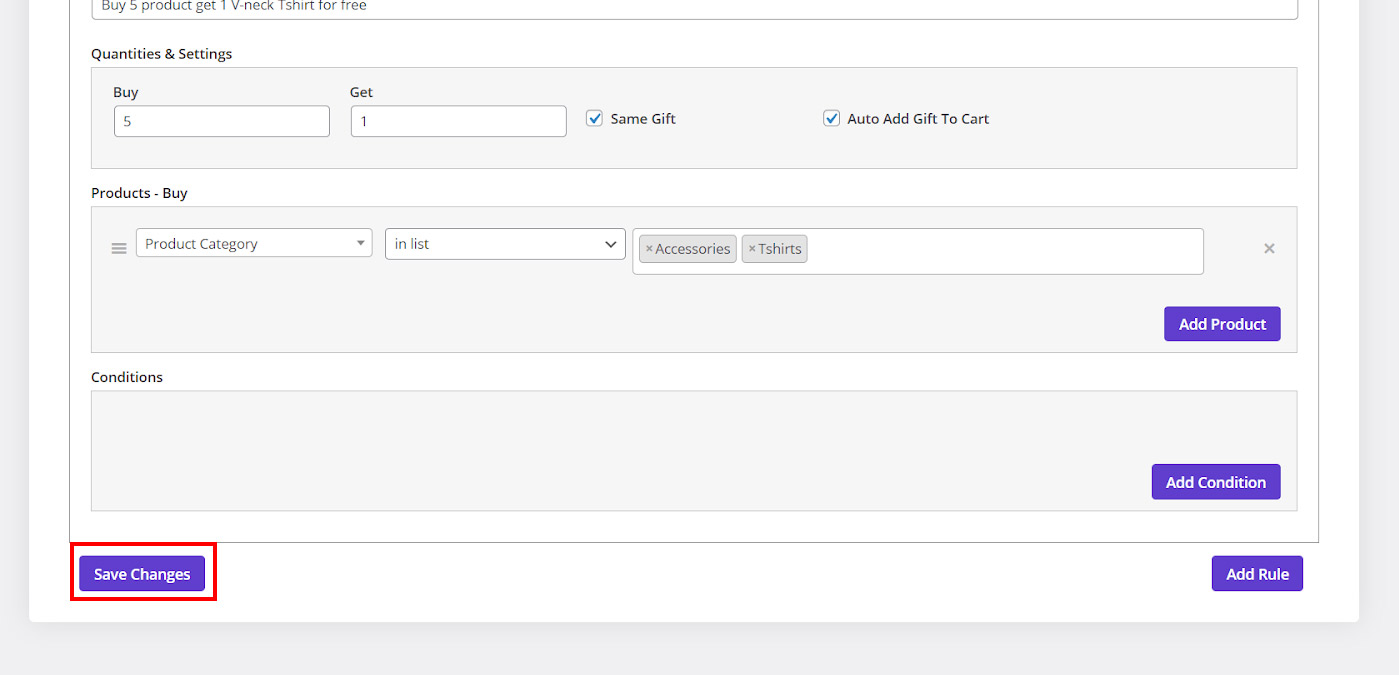Image resolution: width=1399 pixels, height=675 pixels.
Task: Click the Same Gift label text
Action: 643,118
